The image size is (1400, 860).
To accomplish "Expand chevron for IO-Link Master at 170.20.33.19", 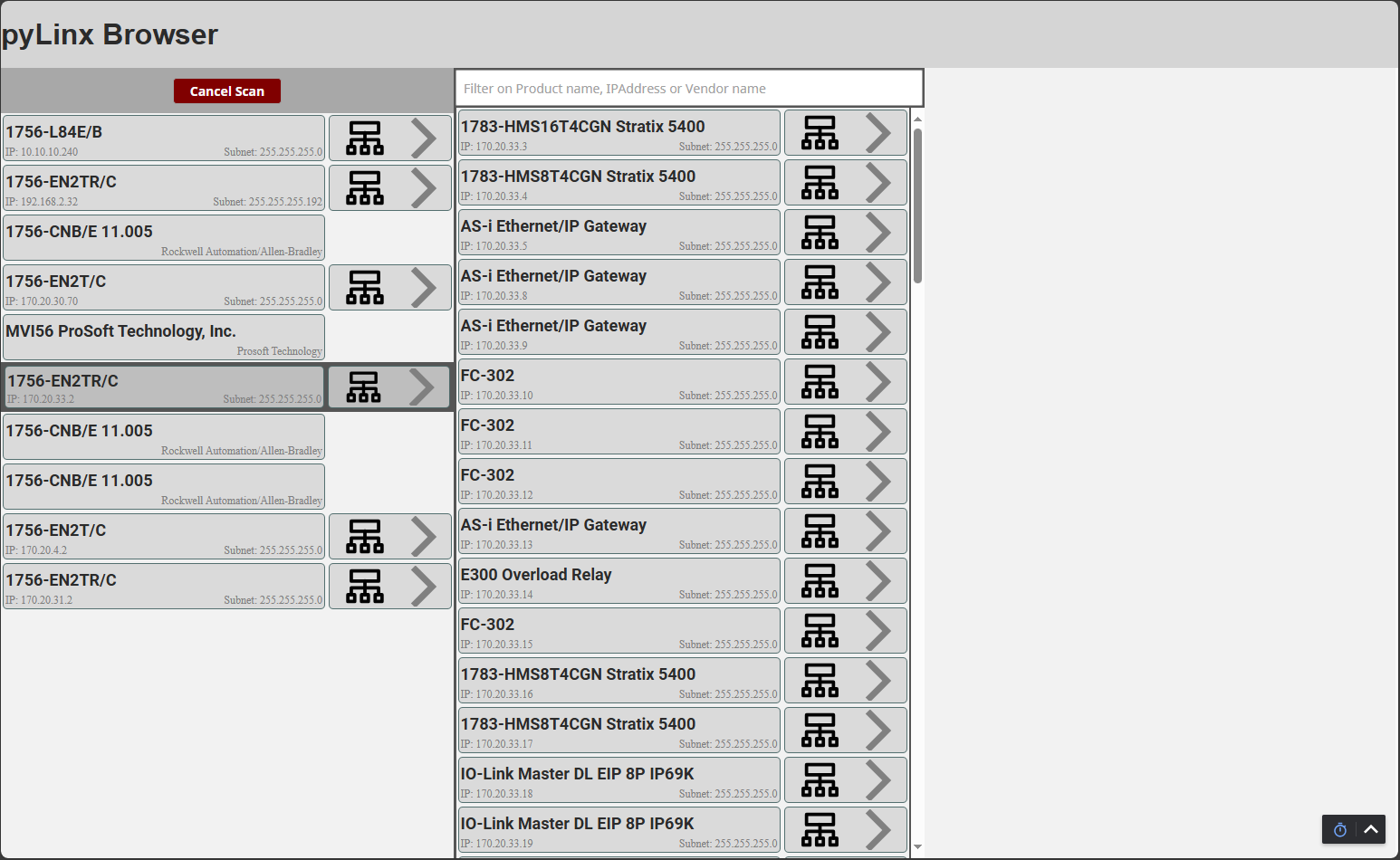I will coord(878,830).
